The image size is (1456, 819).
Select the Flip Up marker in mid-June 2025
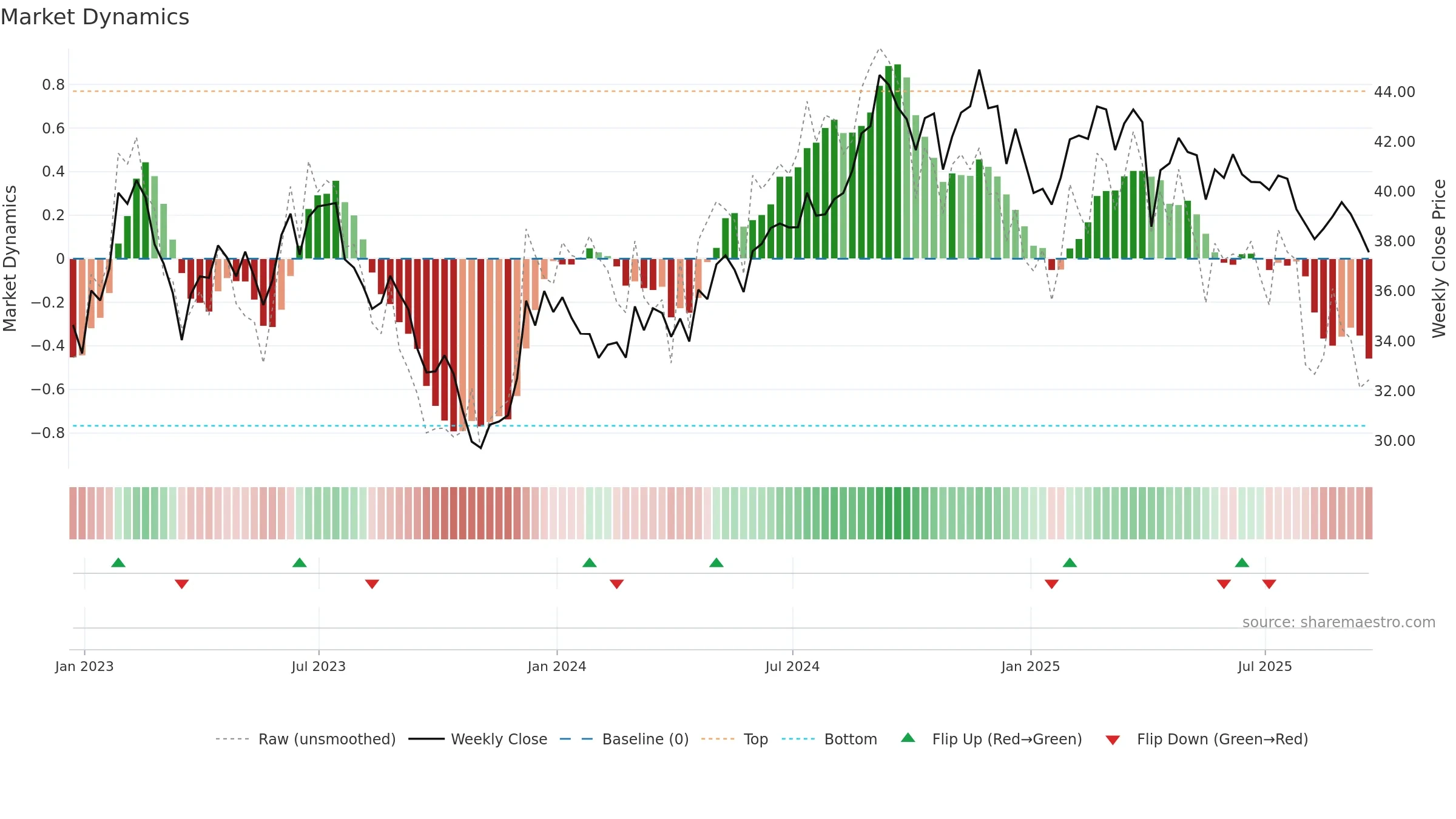1242,562
